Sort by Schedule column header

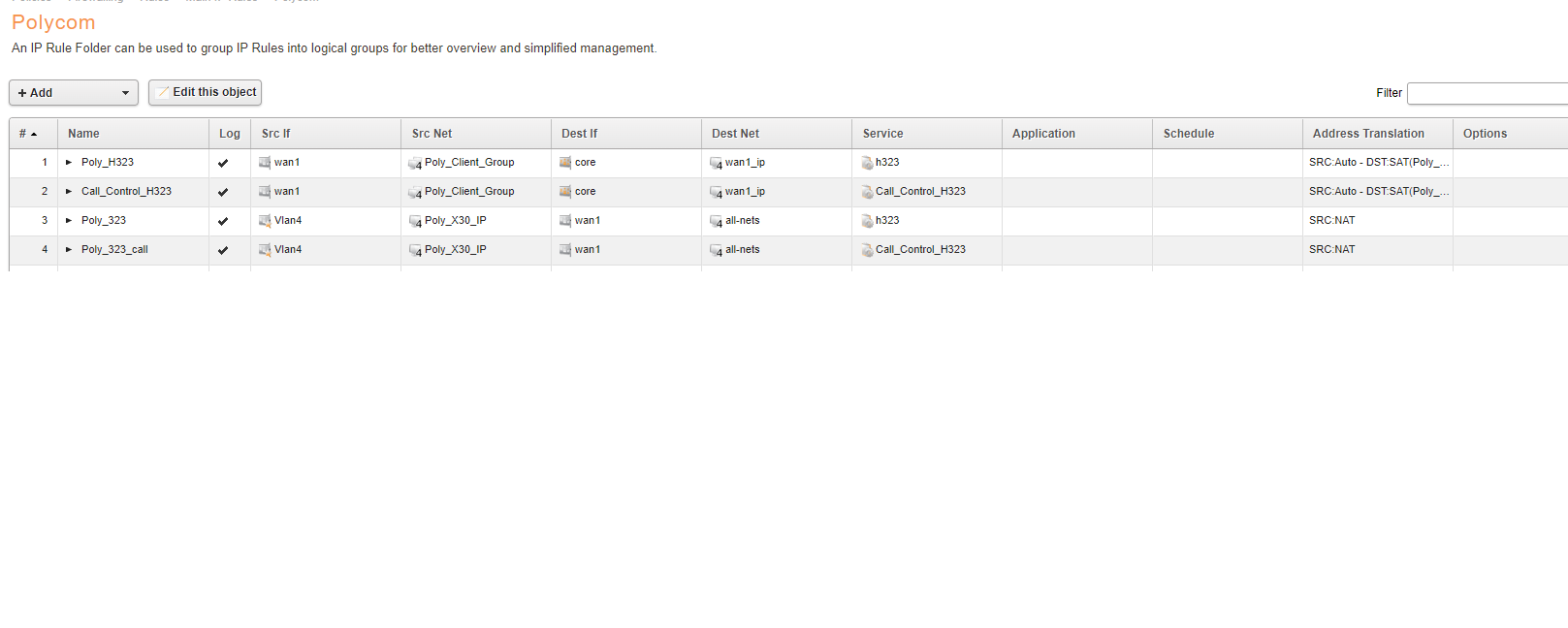coord(1228,134)
